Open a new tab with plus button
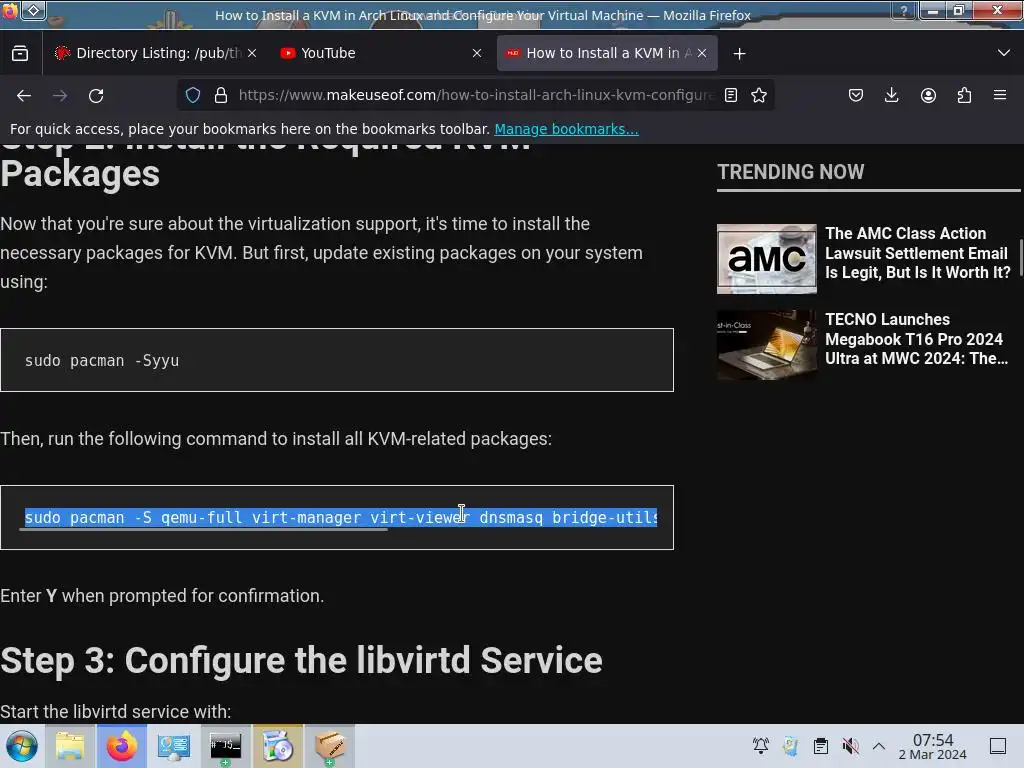Image resolution: width=1024 pixels, height=768 pixels. (739, 54)
